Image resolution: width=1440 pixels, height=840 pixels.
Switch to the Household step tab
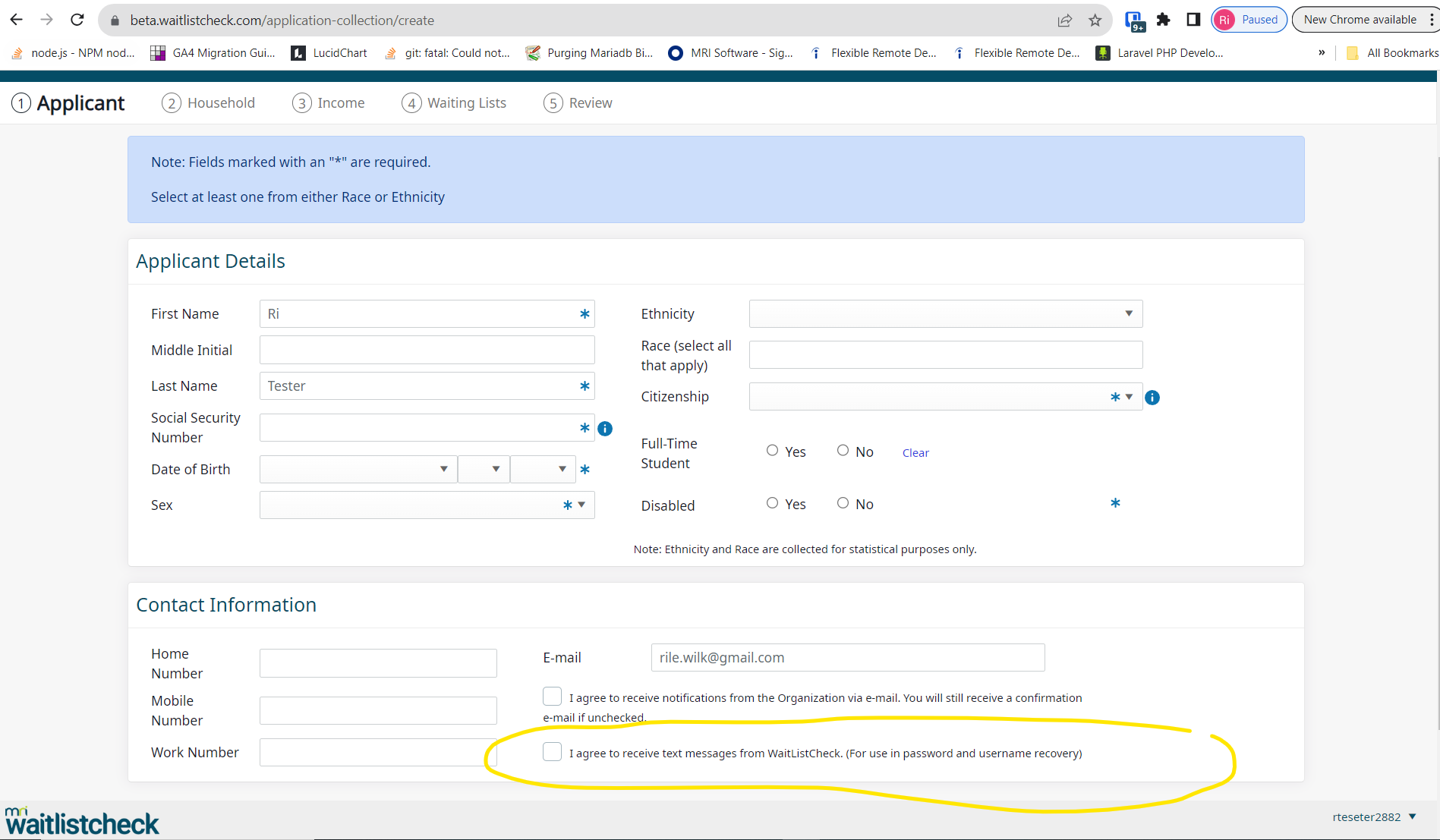[208, 103]
